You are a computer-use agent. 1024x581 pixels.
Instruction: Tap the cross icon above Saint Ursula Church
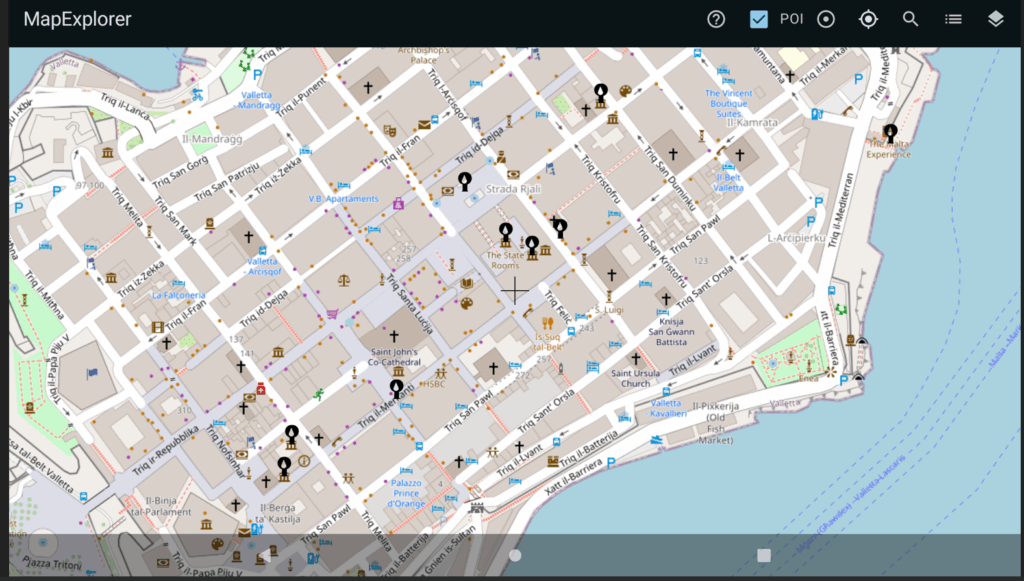[x=635, y=358]
